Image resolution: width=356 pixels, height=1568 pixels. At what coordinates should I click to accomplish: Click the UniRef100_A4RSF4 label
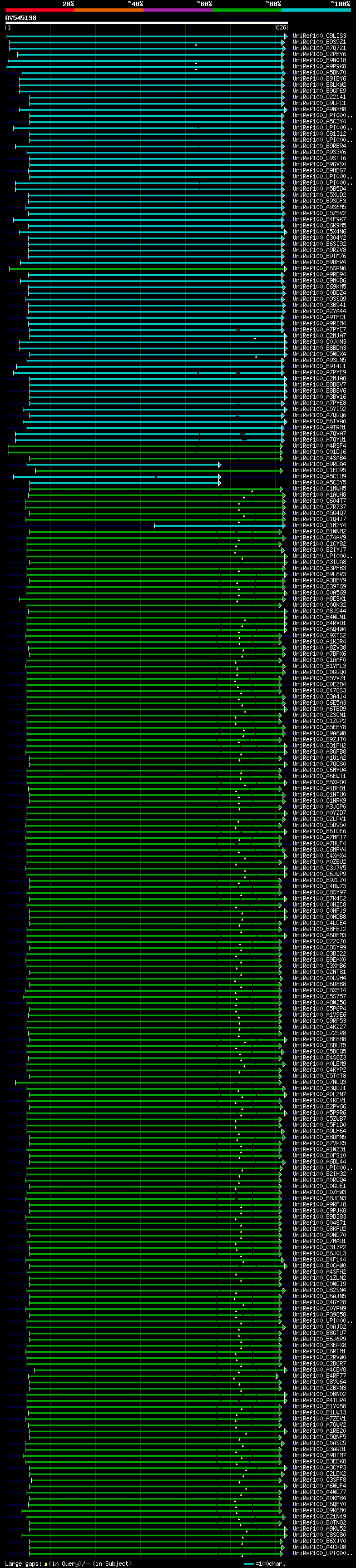[319, 446]
